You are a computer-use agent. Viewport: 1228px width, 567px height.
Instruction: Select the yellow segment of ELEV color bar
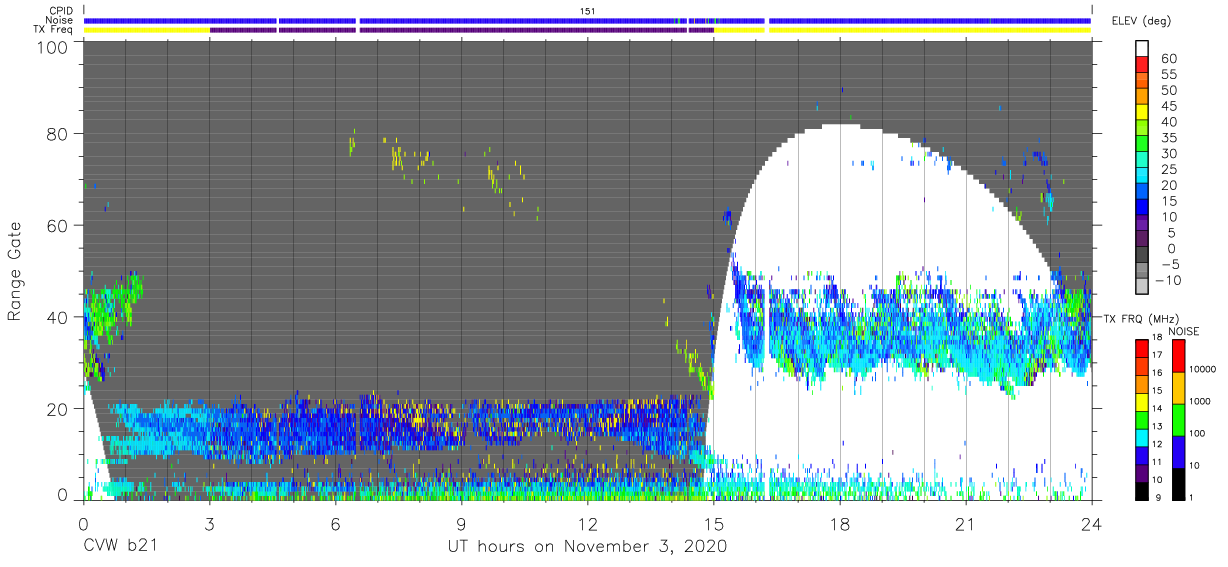(x=1142, y=113)
